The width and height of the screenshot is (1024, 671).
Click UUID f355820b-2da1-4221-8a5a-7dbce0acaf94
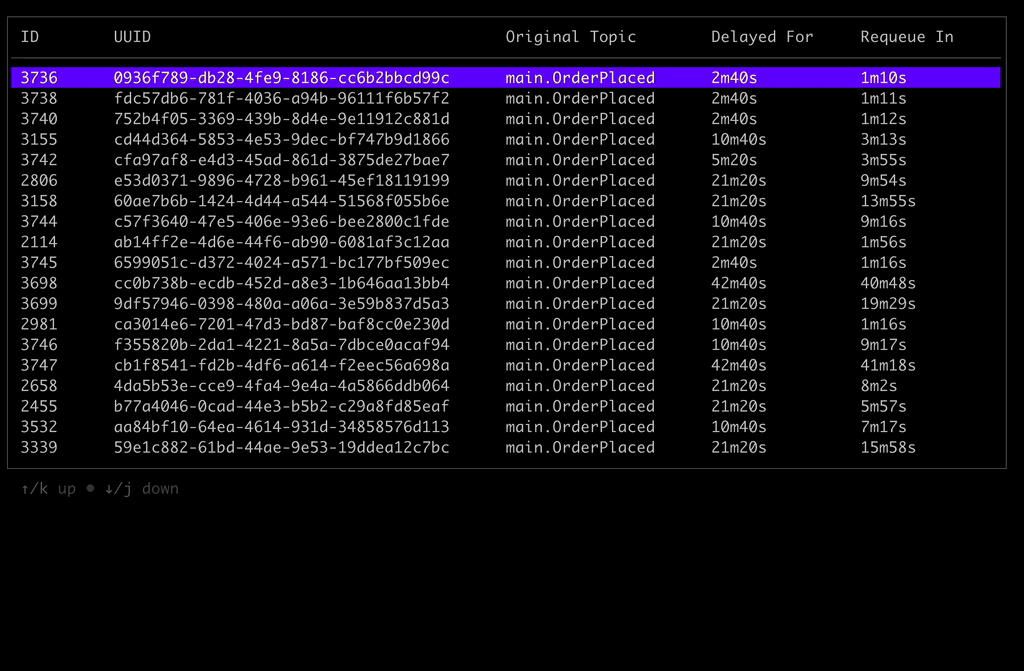281,345
